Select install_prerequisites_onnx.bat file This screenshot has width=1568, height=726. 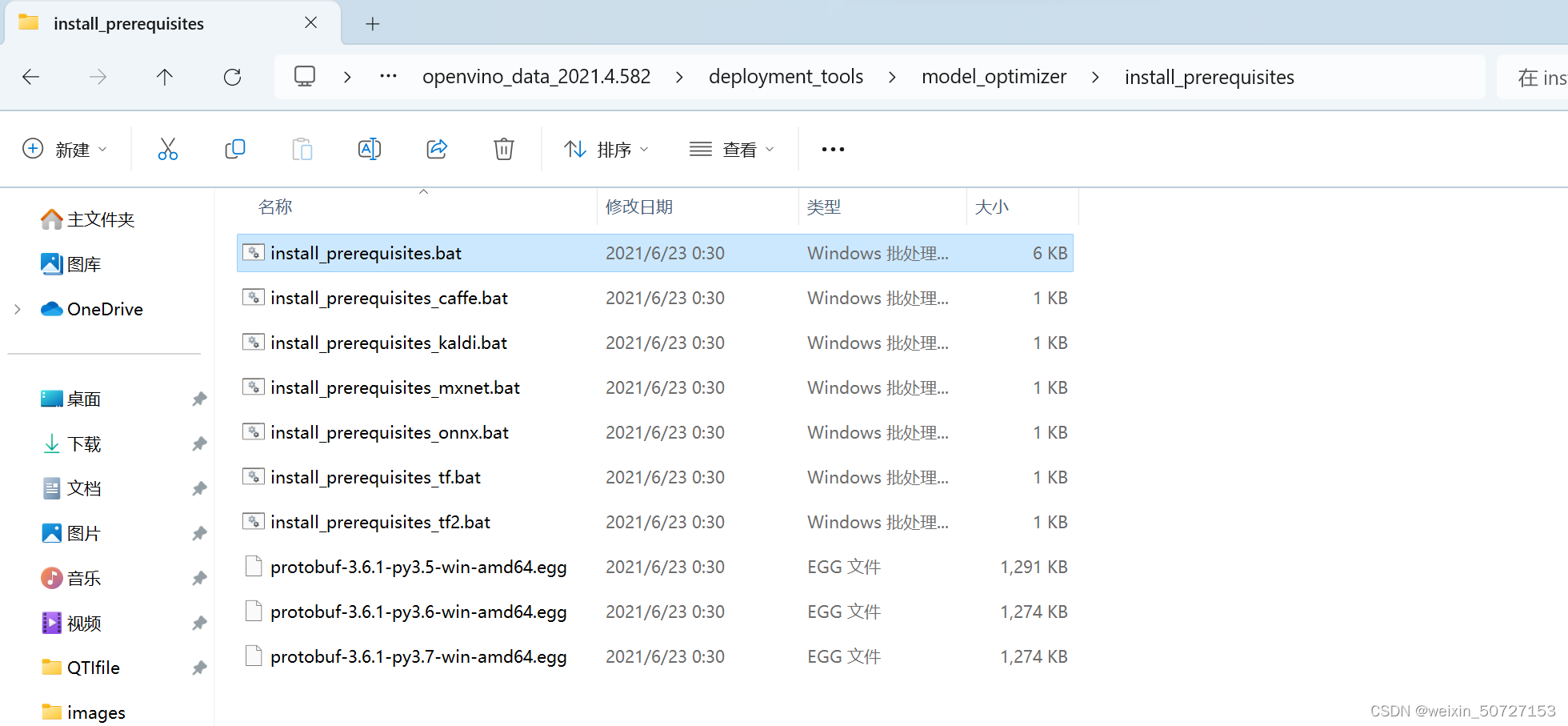pos(654,432)
